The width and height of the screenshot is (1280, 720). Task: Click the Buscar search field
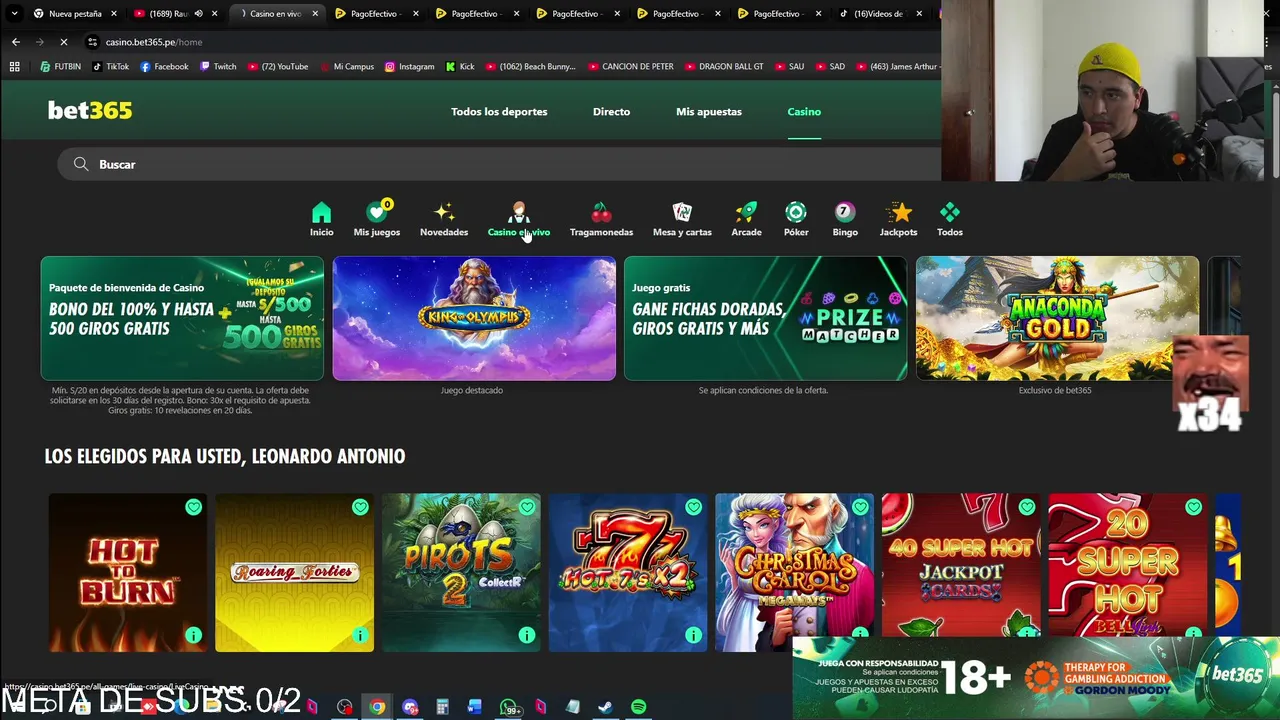pyautogui.click(x=500, y=164)
